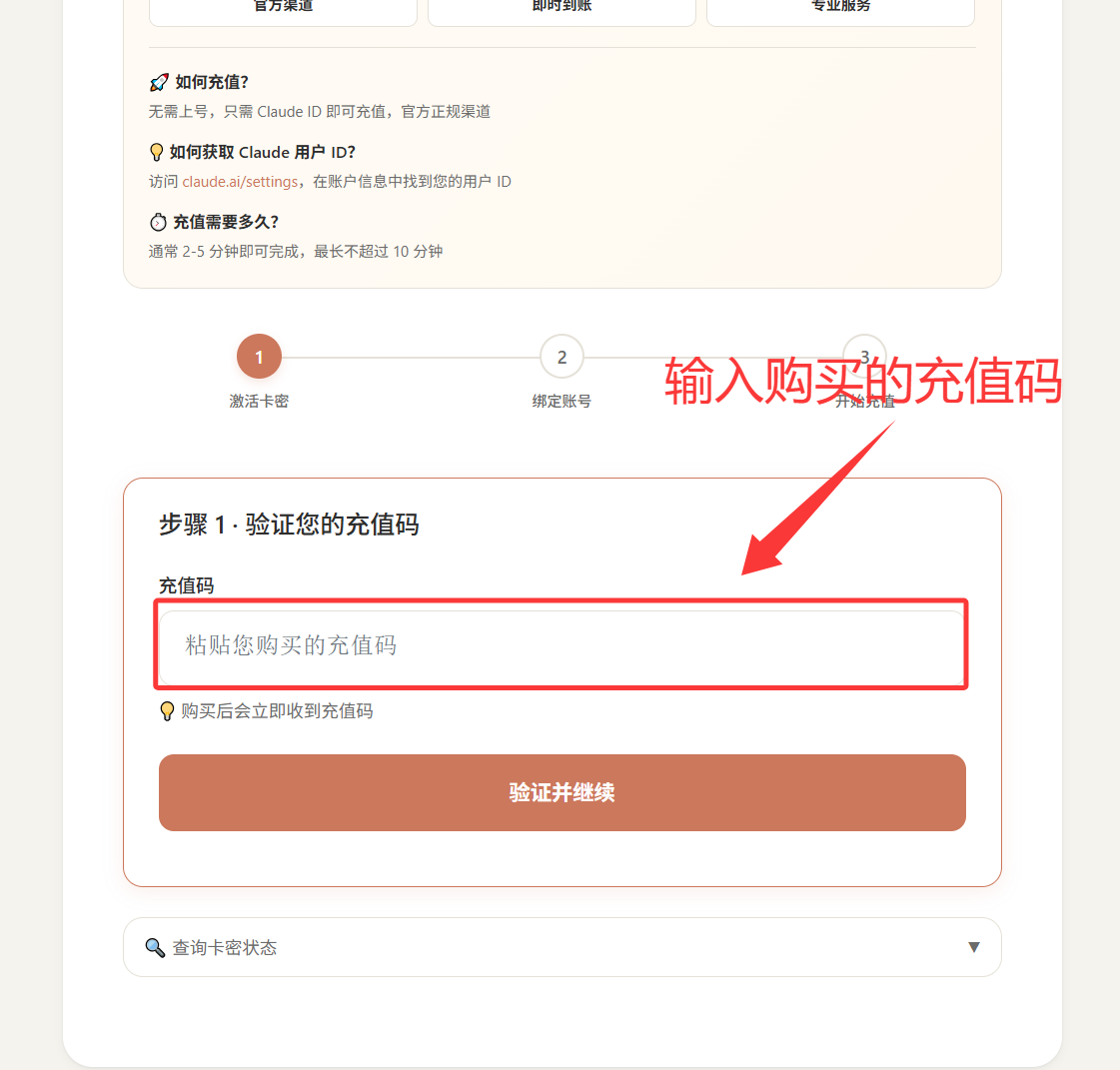This screenshot has height=1070, width=1120.
Task: Click the 官方渠道 card
Action: [x=283, y=9]
